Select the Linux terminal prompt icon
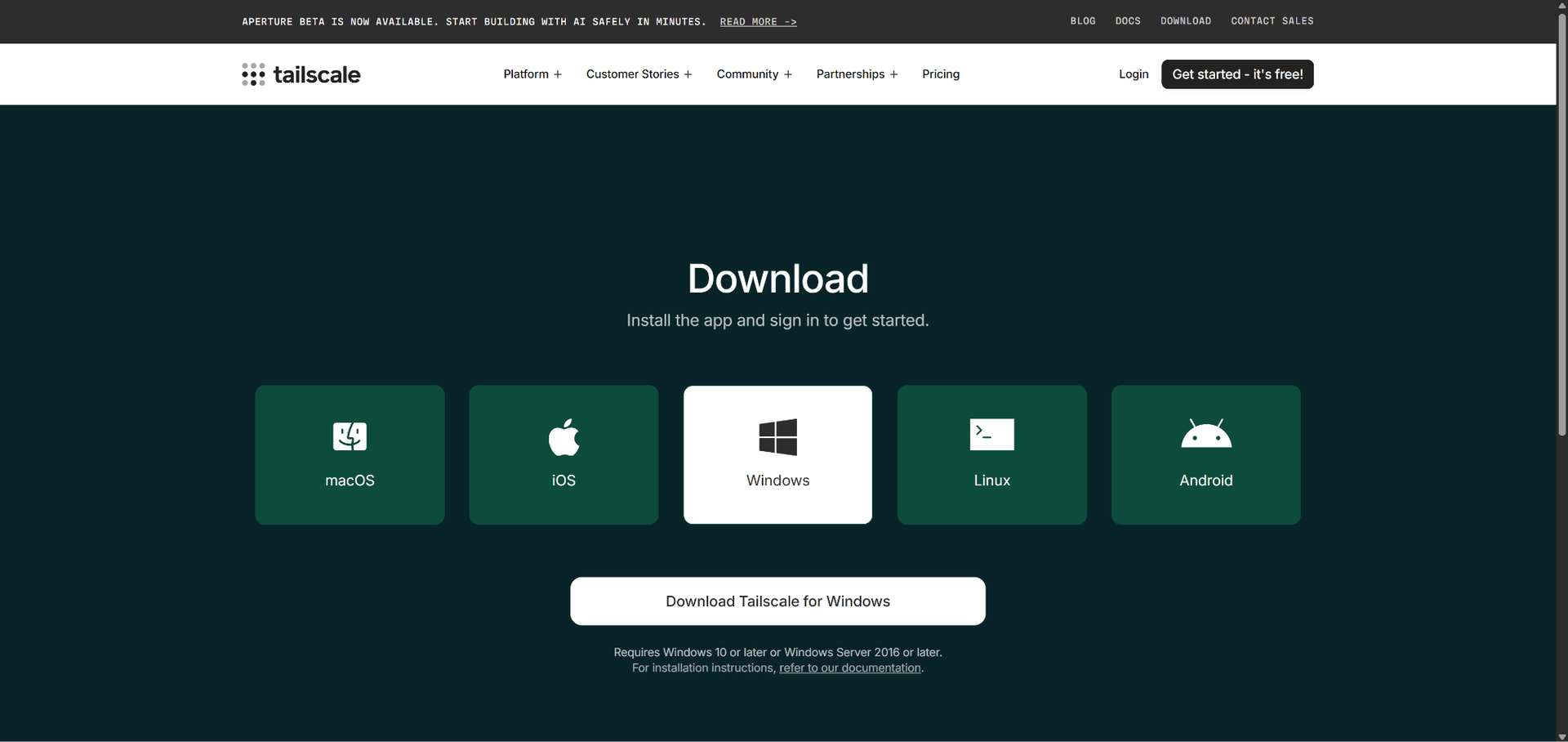Screen dimensions: 1568x742 tap(991, 434)
